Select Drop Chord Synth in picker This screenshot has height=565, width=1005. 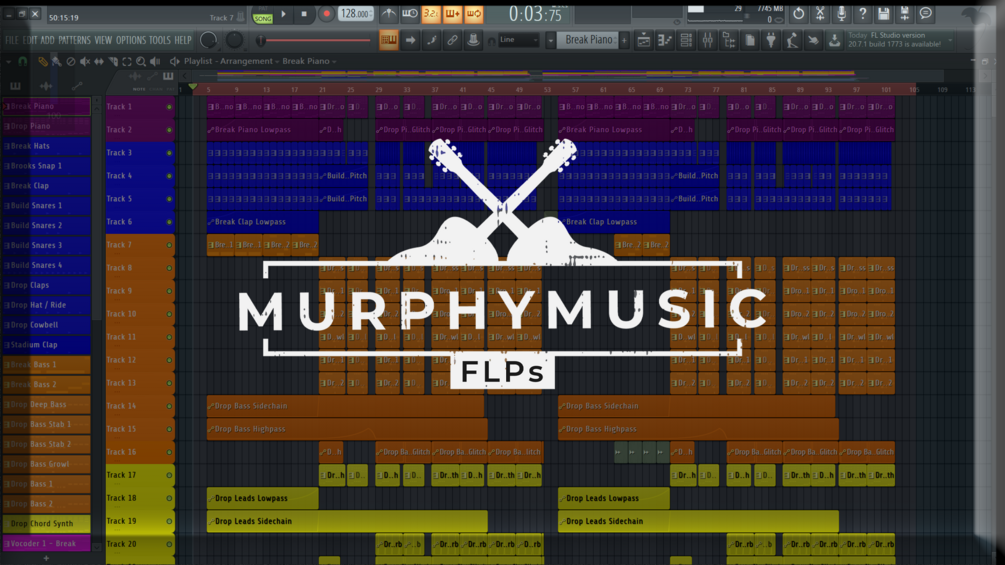pos(46,523)
